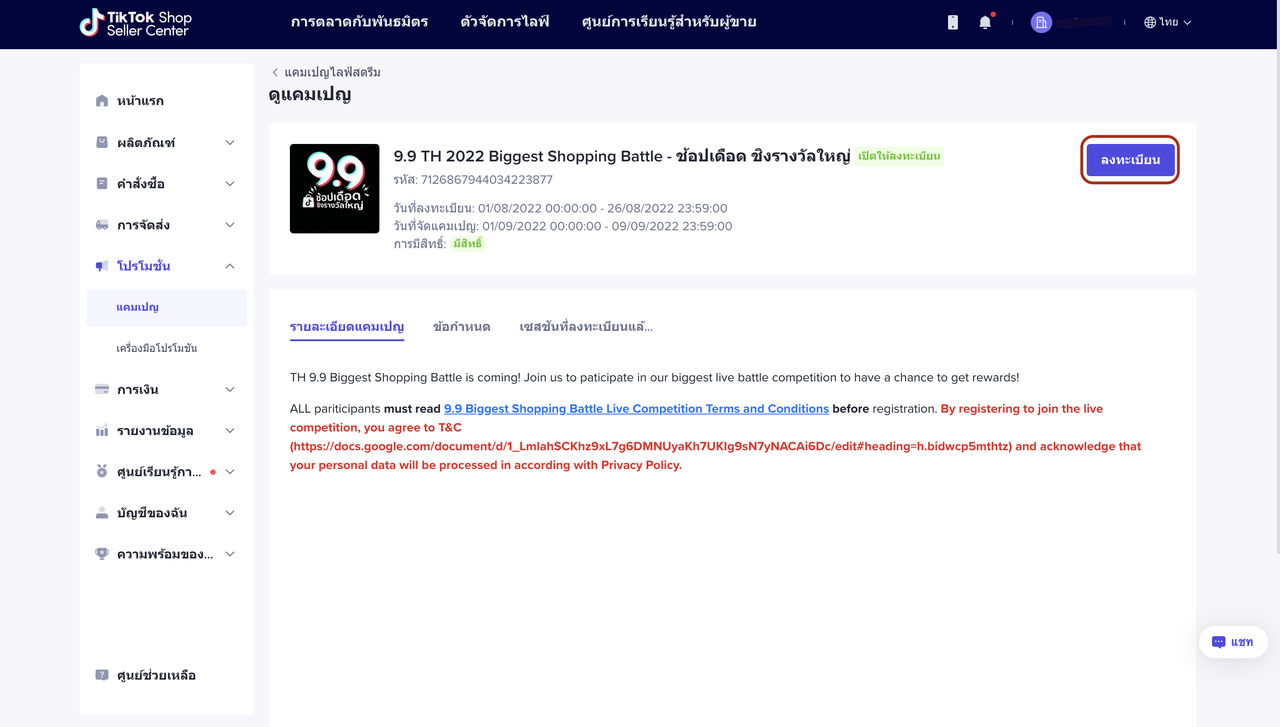Click the เปิดให้ลงทะเบียน status badge
The height and width of the screenshot is (727, 1280).
900,156
